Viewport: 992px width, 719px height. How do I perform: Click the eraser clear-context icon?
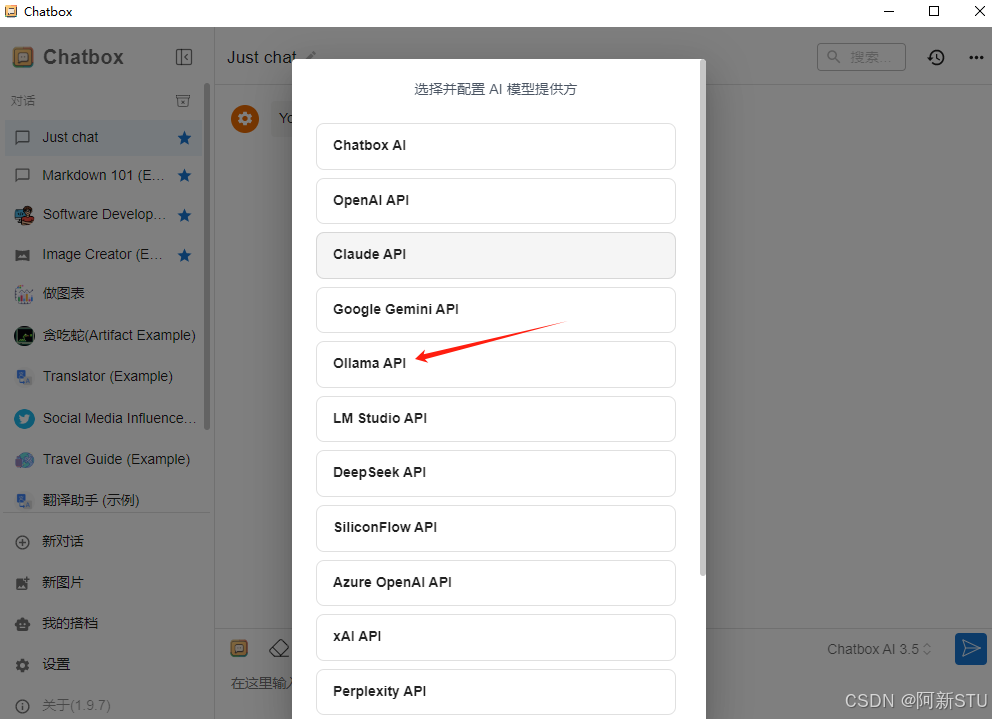tap(279, 648)
